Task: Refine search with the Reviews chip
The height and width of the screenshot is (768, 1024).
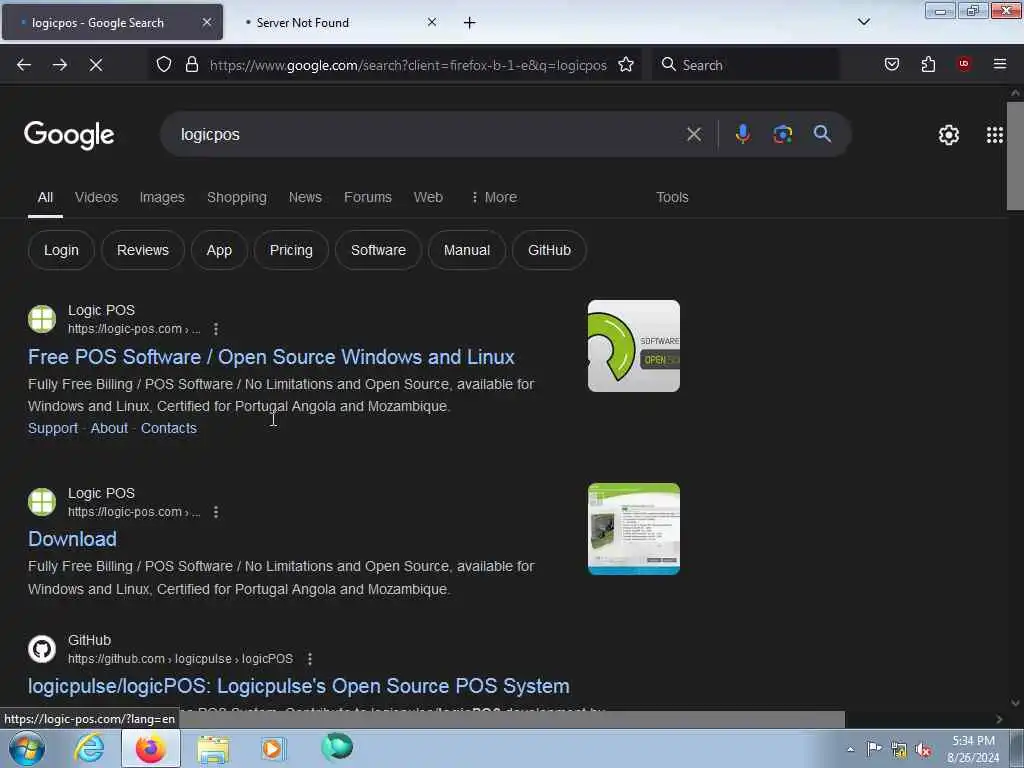Action: (x=142, y=250)
